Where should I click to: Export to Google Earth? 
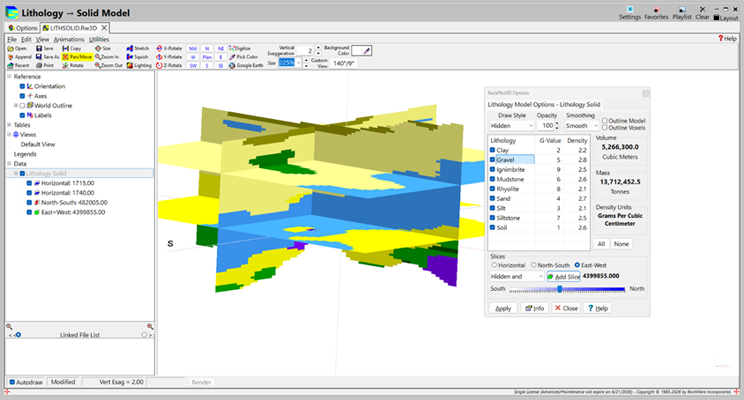[x=246, y=65]
